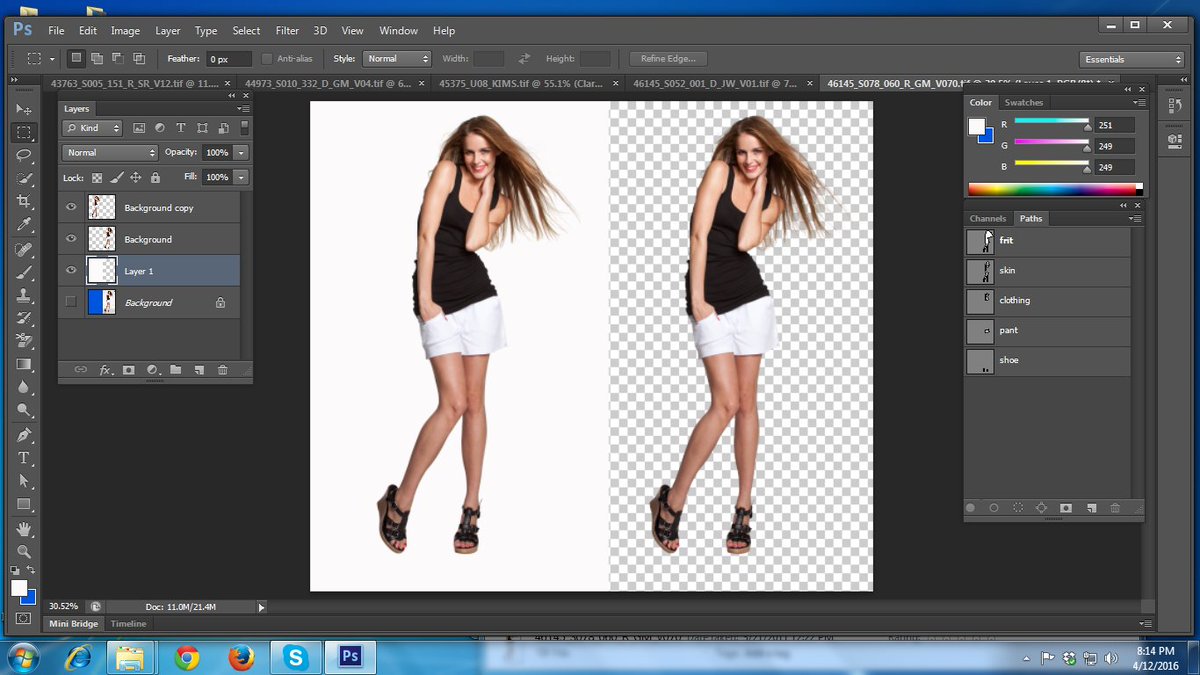The height and width of the screenshot is (675, 1200).
Task: Toggle Lock image pixels brush icon
Action: click(x=116, y=177)
